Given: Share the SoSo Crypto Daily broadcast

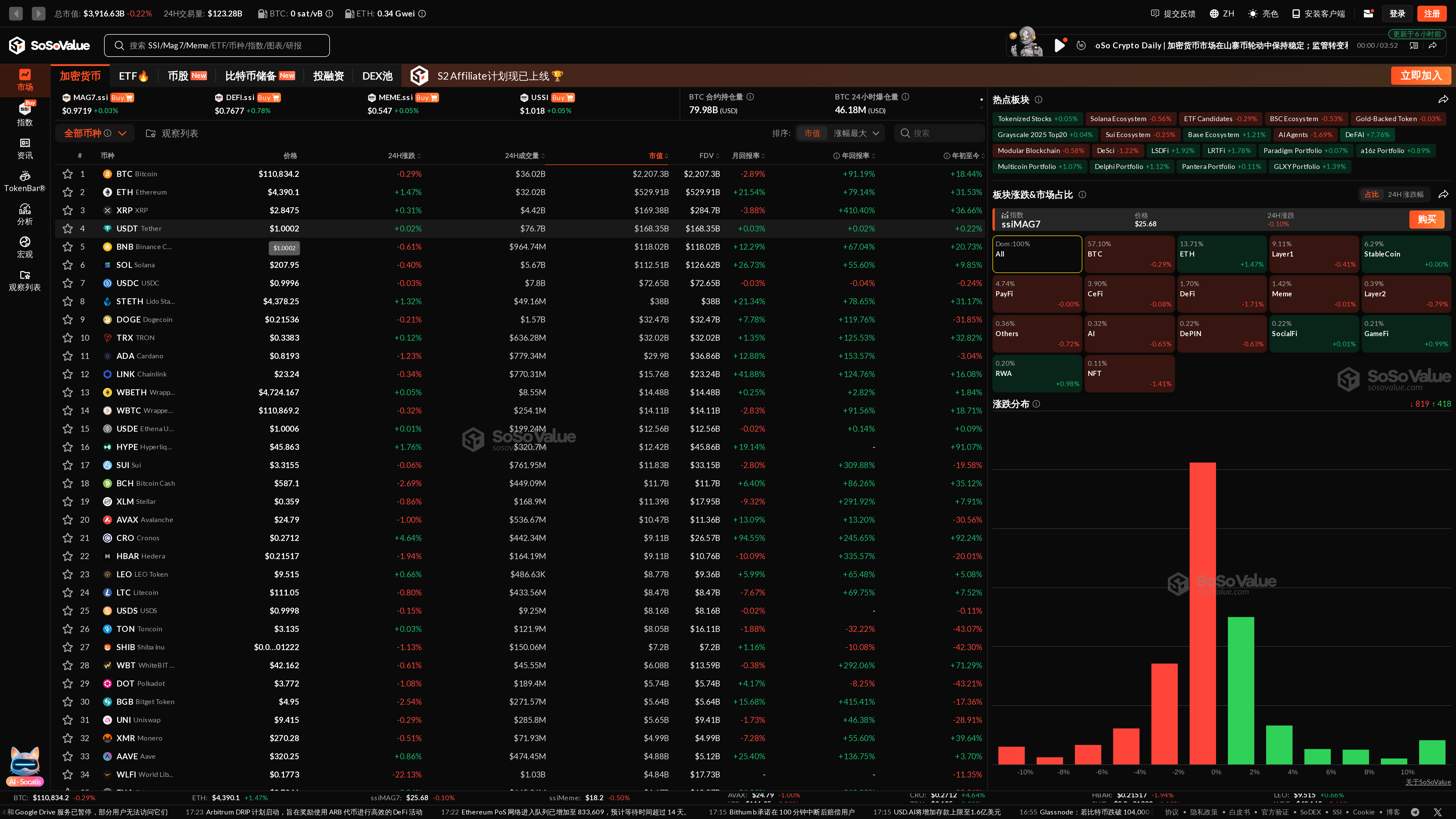Looking at the screenshot, I should point(1433,45).
